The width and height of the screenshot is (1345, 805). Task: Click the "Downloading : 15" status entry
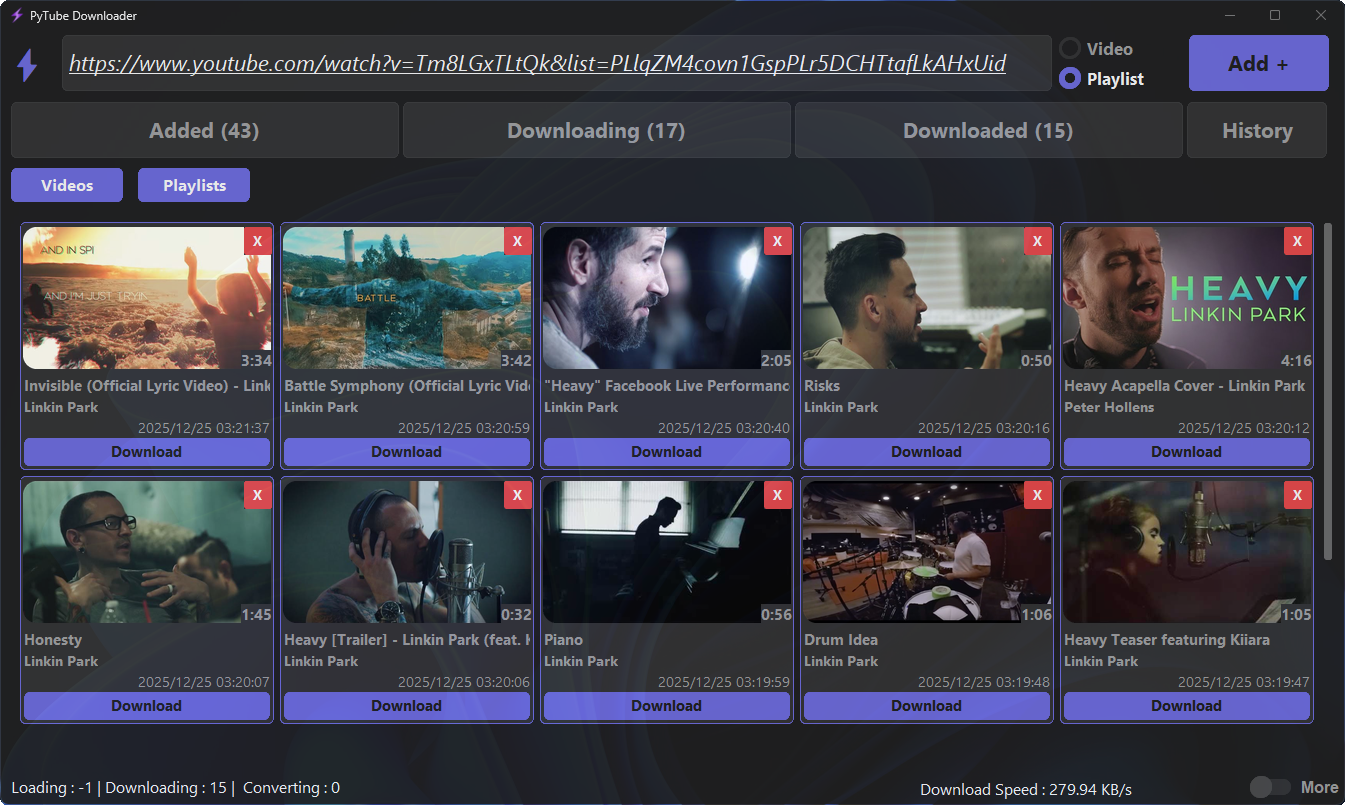click(165, 788)
